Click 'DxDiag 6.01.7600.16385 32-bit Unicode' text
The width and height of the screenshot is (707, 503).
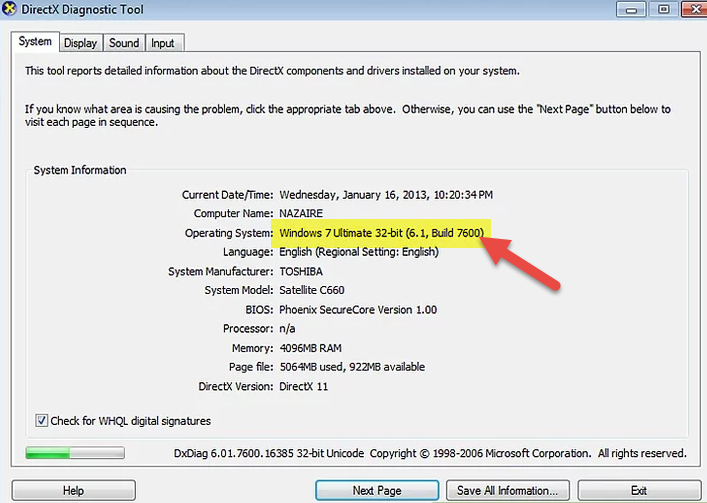point(269,453)
